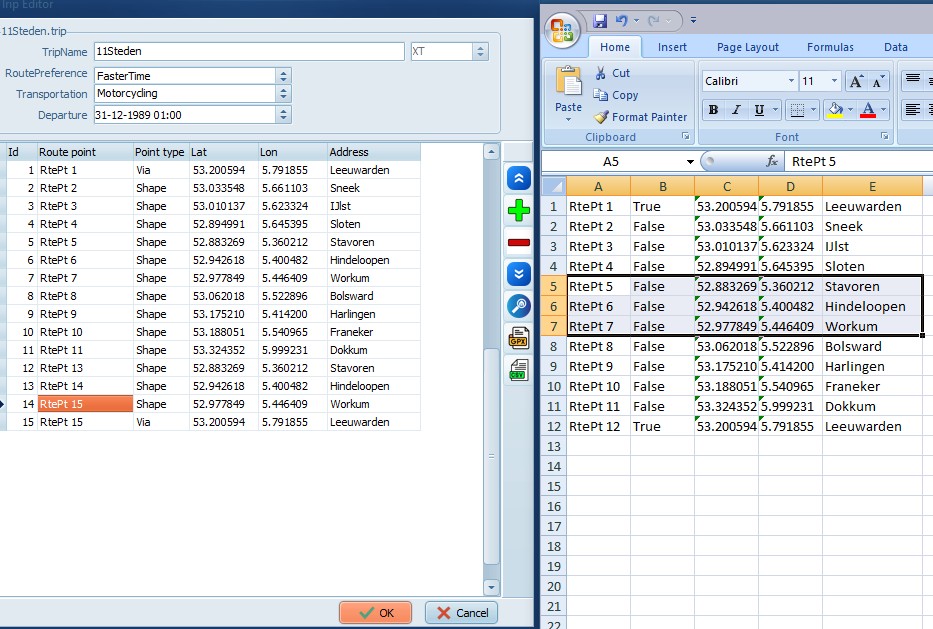Toggle Bold formatting in Excel
Screen dimensions: 933x629
[713, 110]
